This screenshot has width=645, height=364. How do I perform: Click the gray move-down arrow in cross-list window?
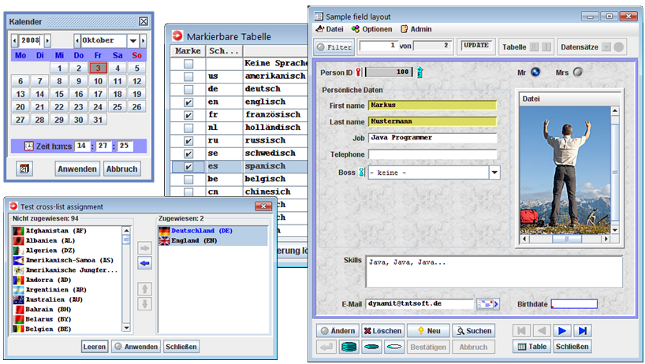point(144,304)
